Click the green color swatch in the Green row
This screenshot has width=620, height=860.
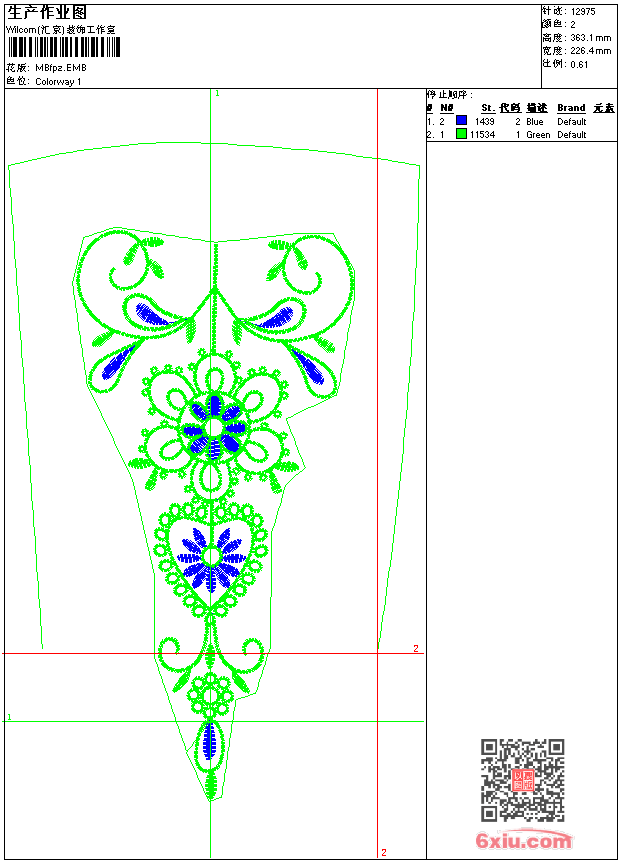coord(461,133)
